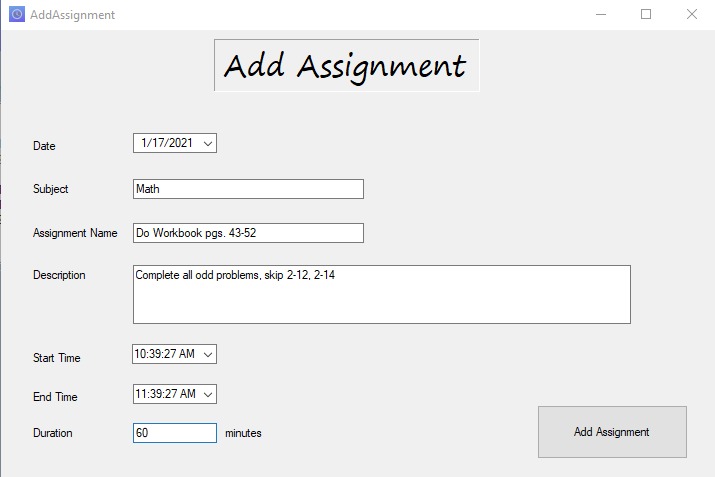Click into the Assignment Name text field
This screenshot has width=715, height=477.
tap(248, 233)
